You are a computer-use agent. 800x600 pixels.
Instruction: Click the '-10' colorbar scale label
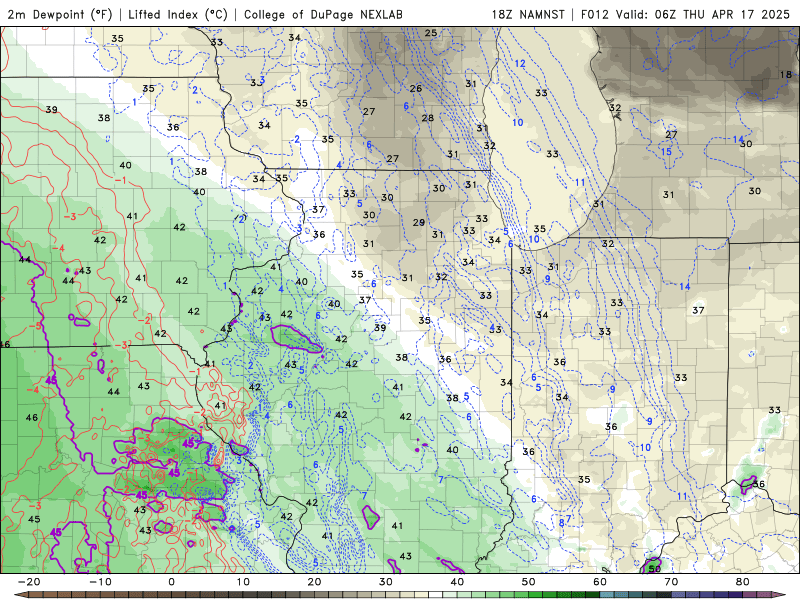[x=100, y=582]
